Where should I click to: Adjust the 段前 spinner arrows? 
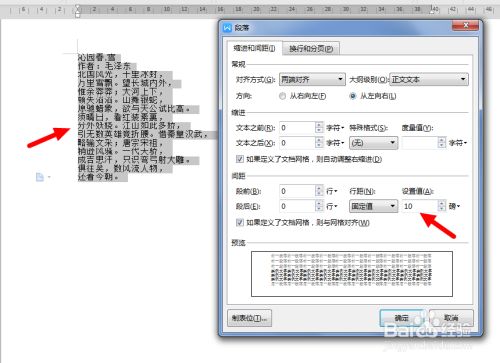pos(319,191)
